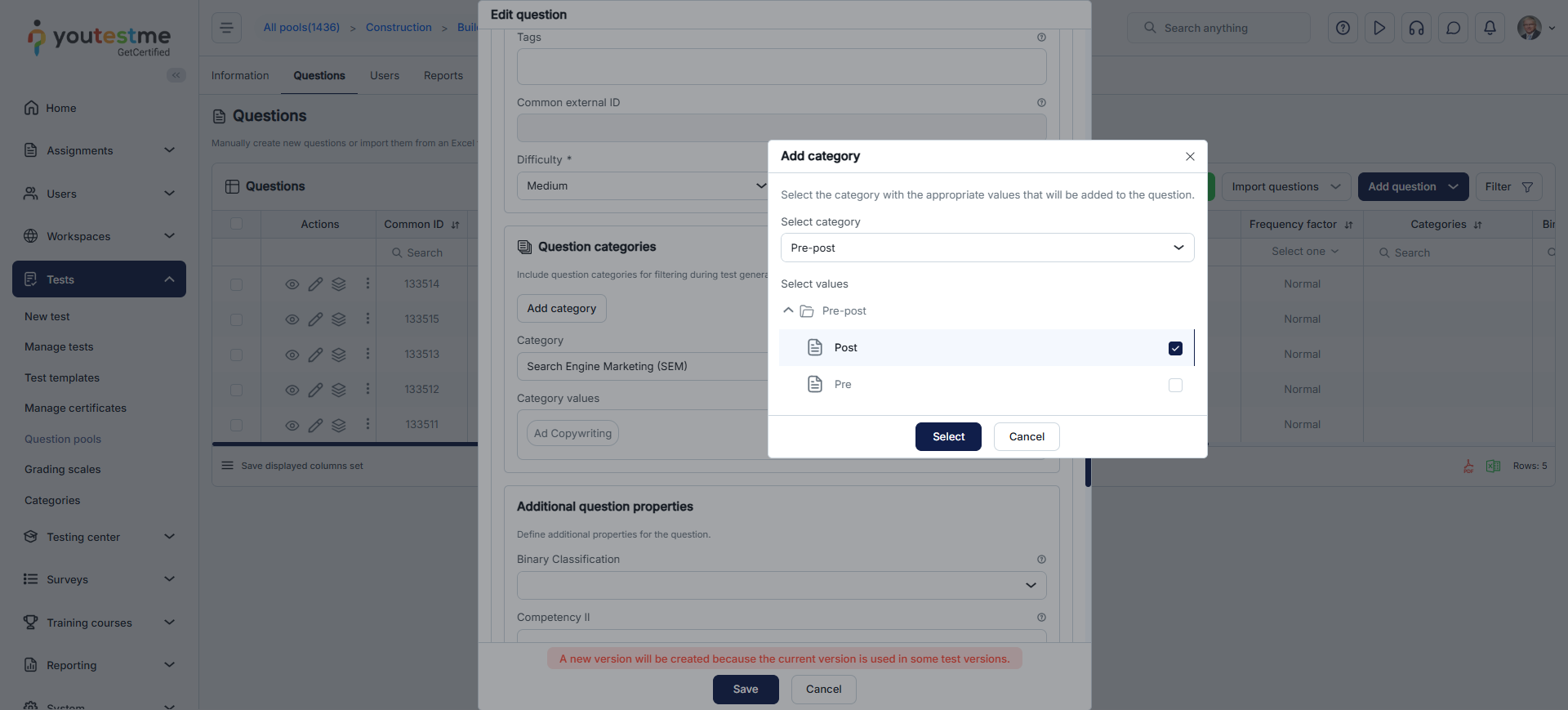Screen dimensions: 1568x710
Task: Open the help question mark icon
Action: click(1343, 28)
